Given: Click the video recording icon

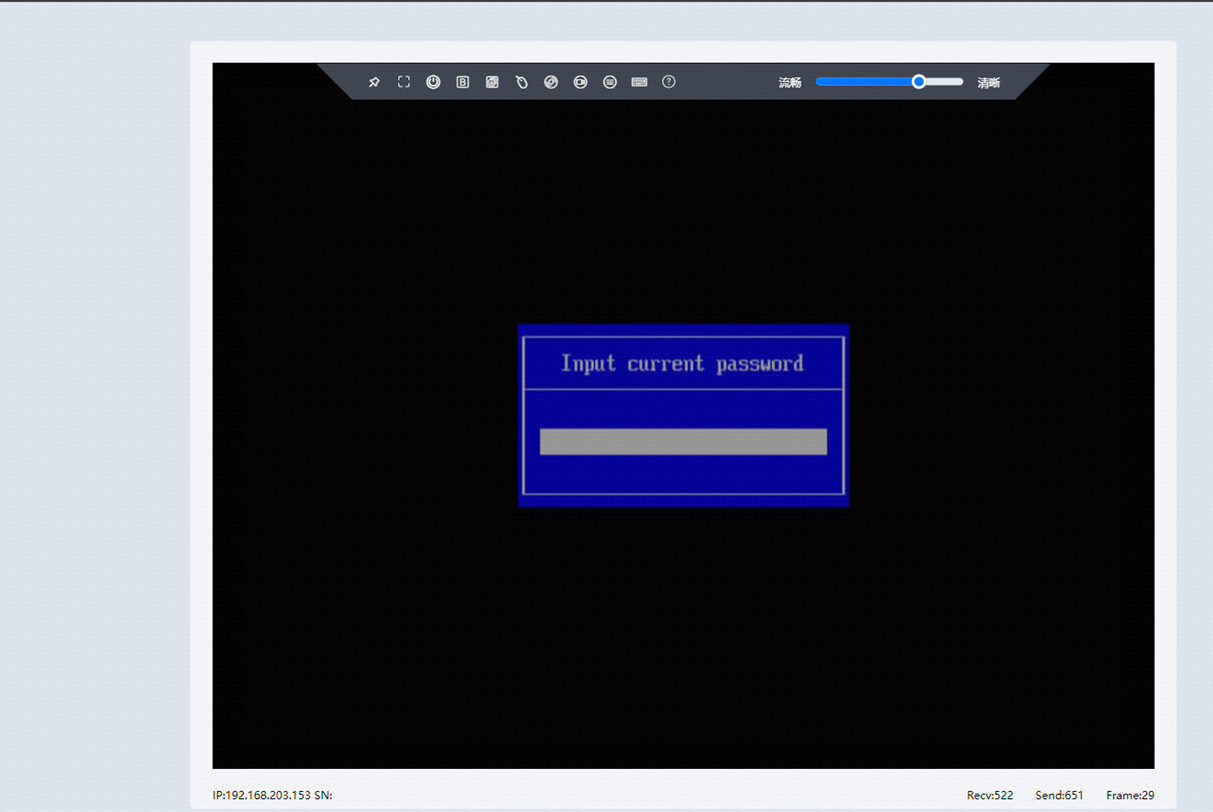Looking at the screenshot, I should [x=580, y=82].
